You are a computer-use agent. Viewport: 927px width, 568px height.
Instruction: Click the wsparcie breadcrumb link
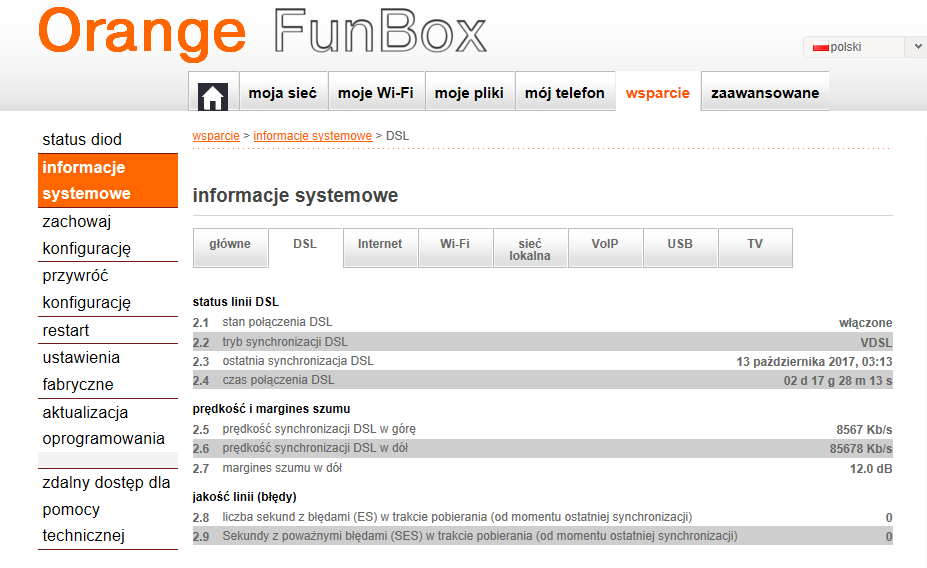(x=216, y=136)
